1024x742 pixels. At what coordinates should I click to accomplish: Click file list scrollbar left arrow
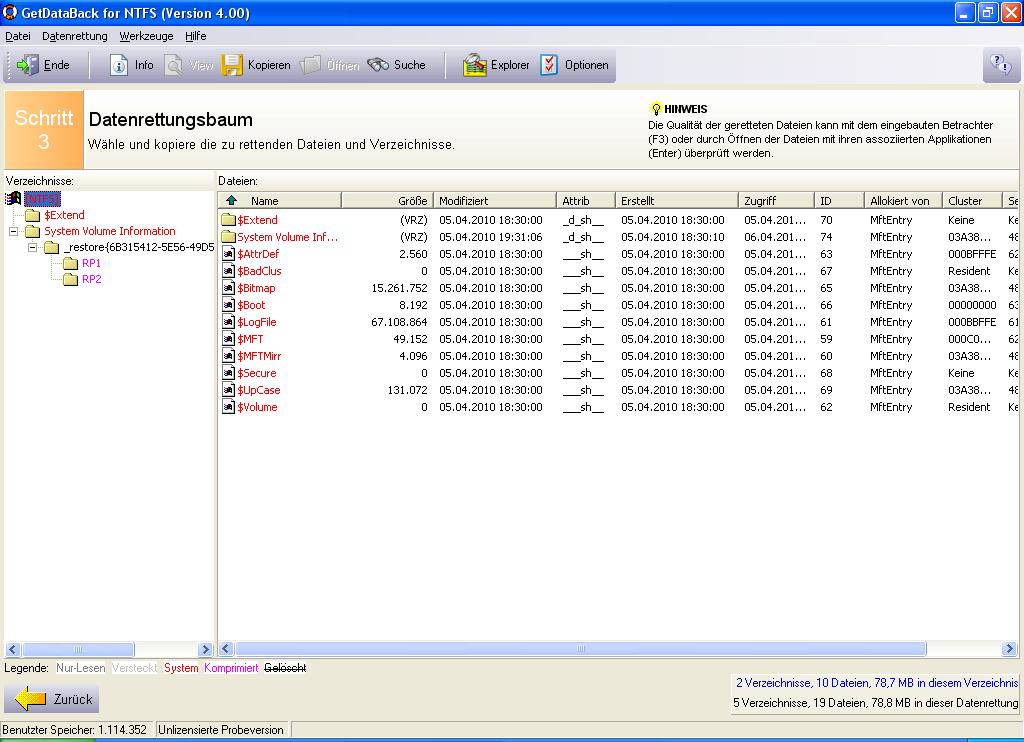click(227, 649)
